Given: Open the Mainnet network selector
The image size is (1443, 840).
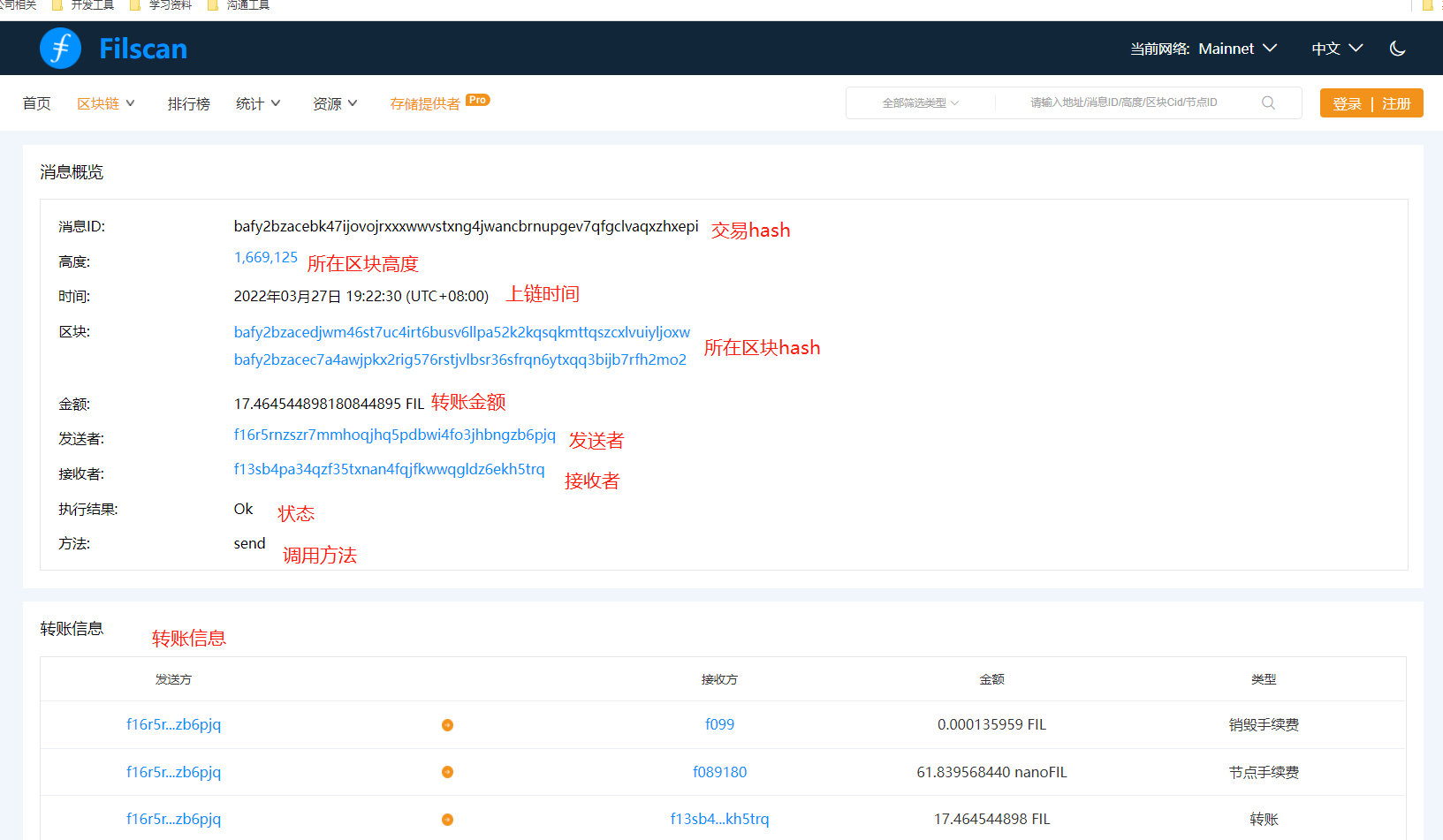Looking at the screenshot, I should pyautogui.click(x=1237, y=49).
